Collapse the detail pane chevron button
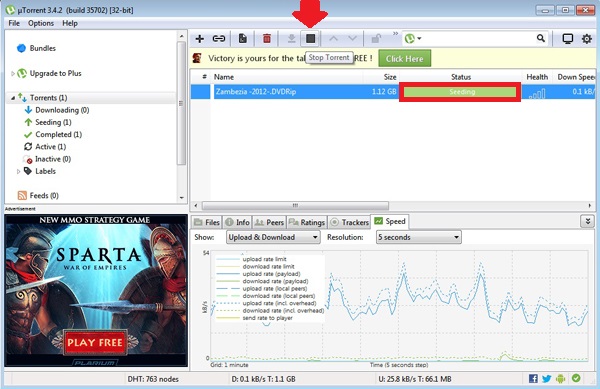Screen dimensions: 600x389 pyautogui.click(x=587, y=221)
